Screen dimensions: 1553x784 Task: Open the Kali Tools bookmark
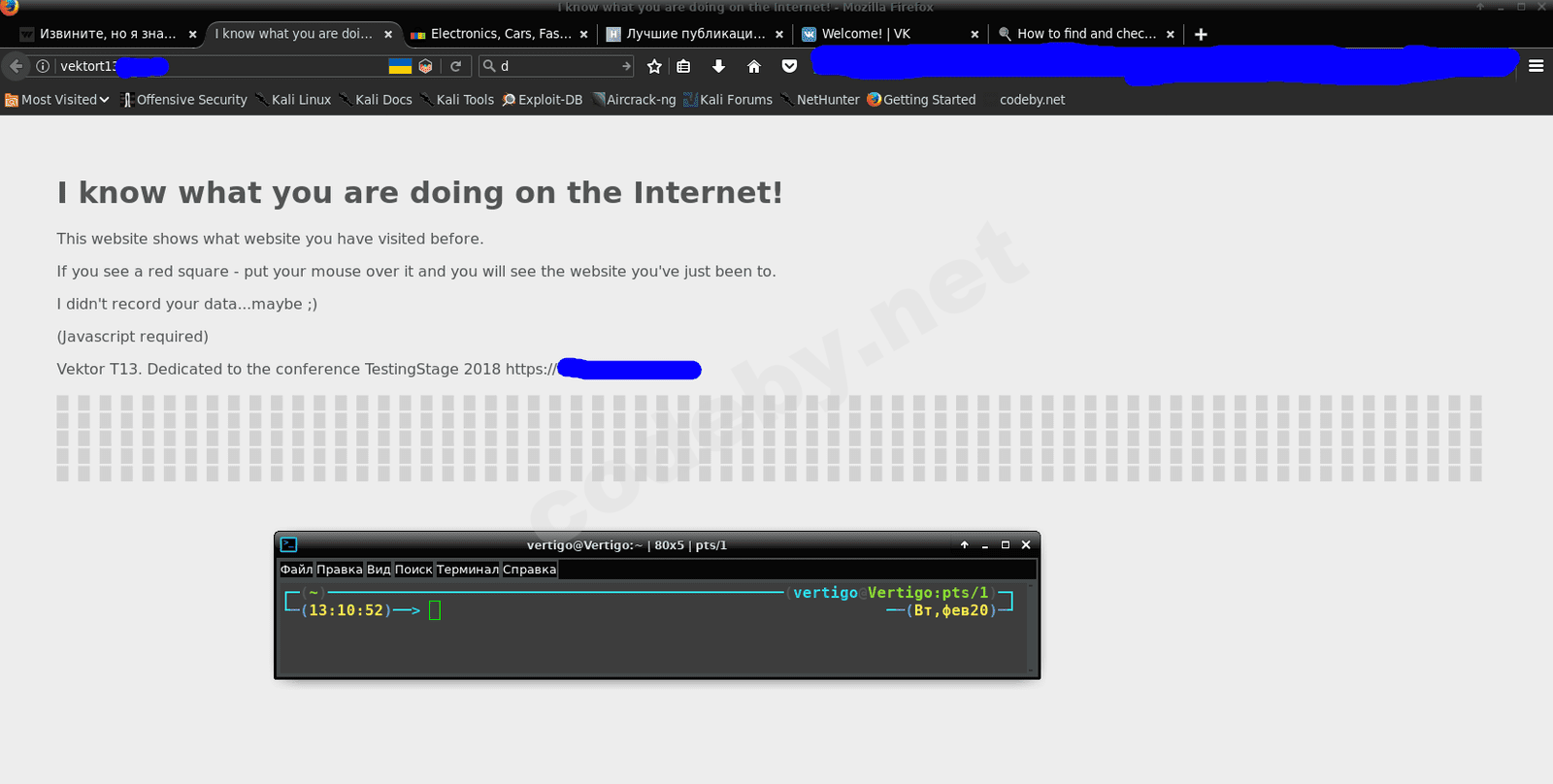pos(457,100)
